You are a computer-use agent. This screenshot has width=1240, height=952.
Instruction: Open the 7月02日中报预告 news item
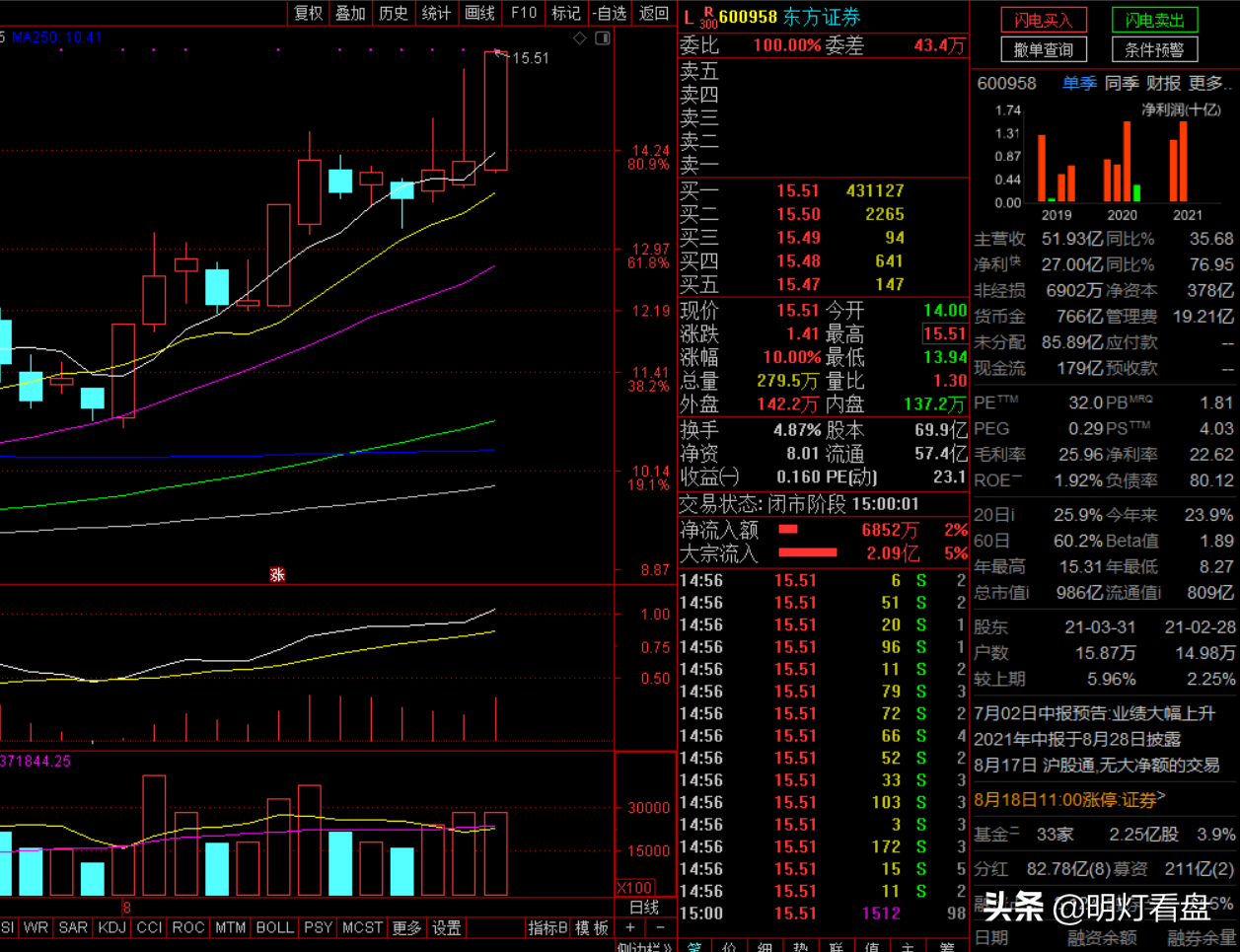click(1095, 712)
